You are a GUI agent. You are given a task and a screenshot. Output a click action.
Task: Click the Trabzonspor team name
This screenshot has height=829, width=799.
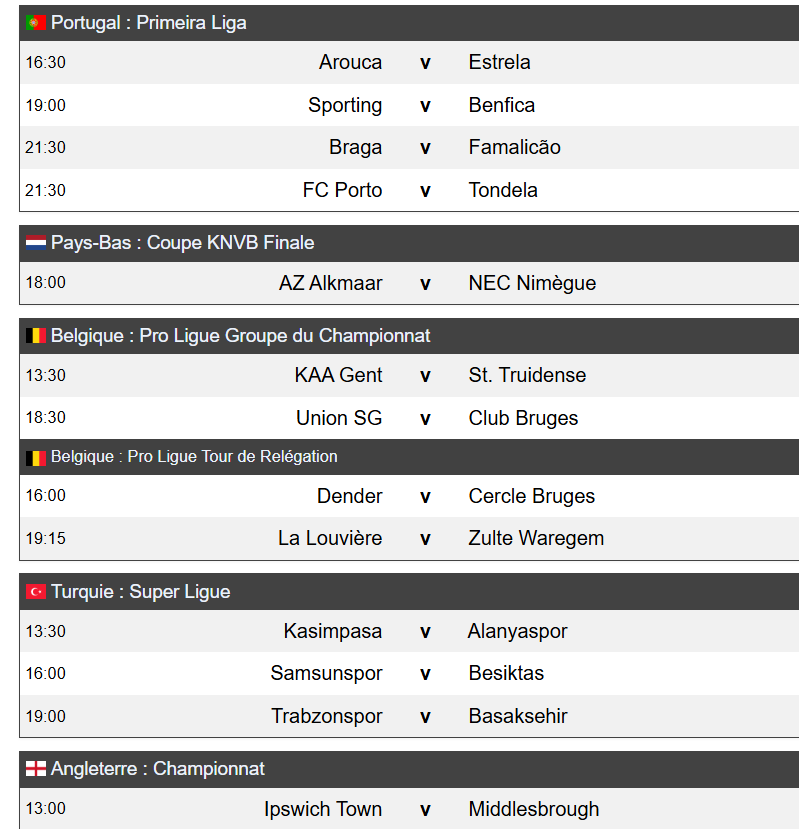(x=326, y=716)
